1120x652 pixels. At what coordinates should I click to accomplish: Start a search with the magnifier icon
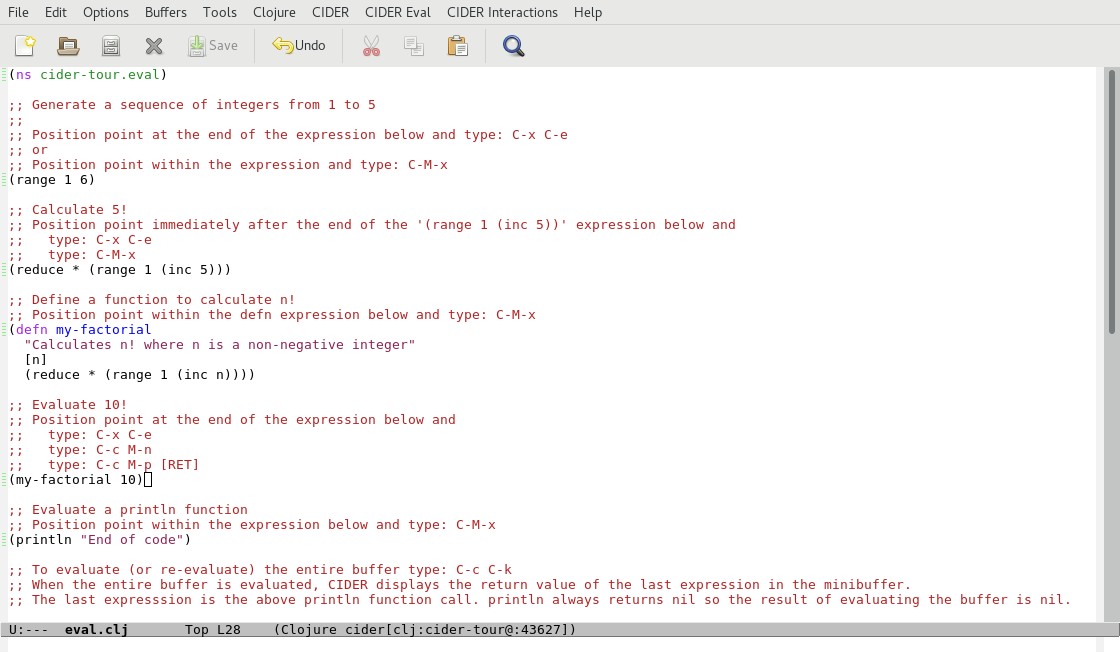(x=513, y=46)
